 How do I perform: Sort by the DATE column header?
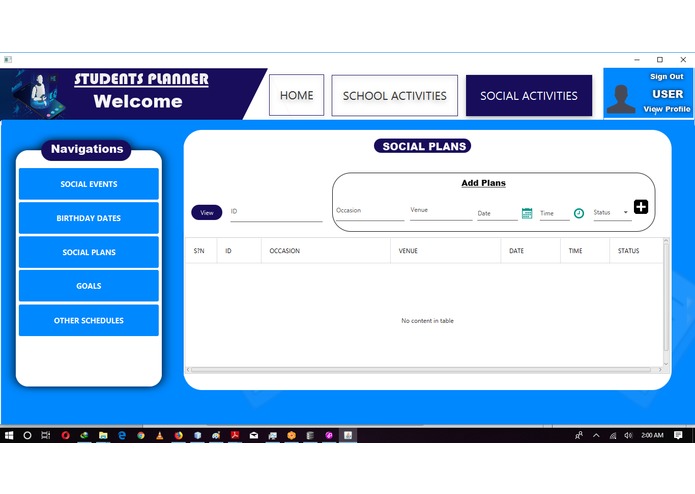tap(531, 251)
